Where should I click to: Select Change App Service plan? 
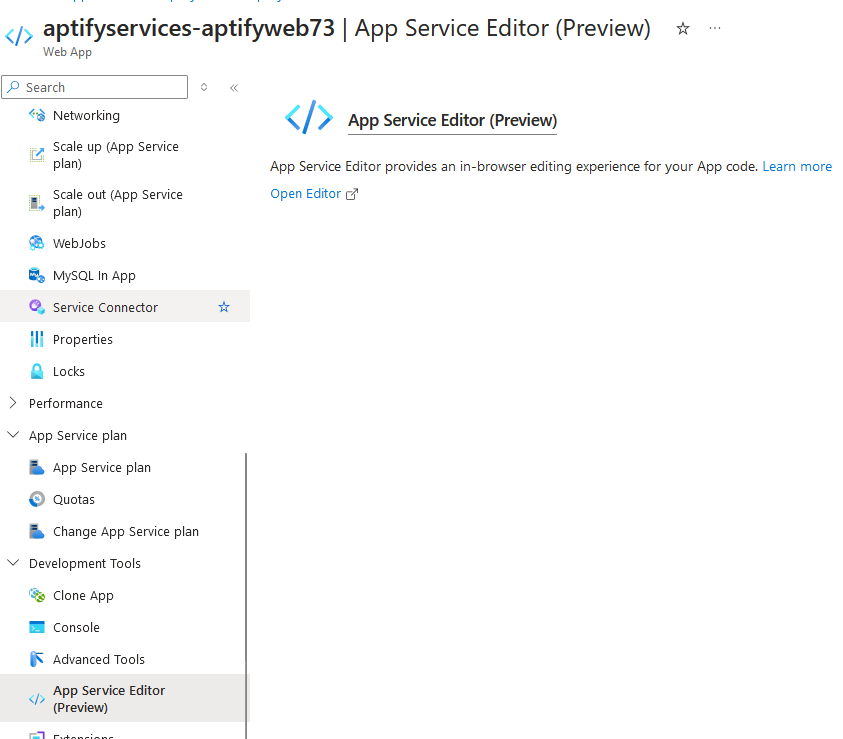pos(126,532)
